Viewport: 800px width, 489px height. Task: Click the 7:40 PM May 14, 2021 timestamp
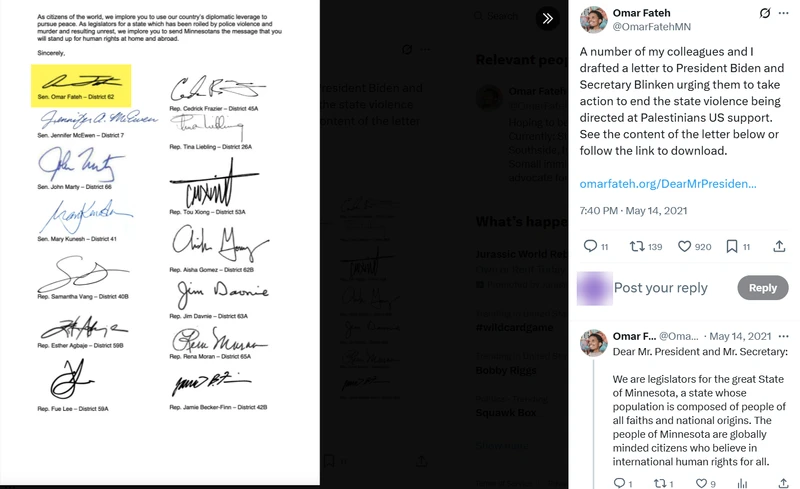(633, 211)
